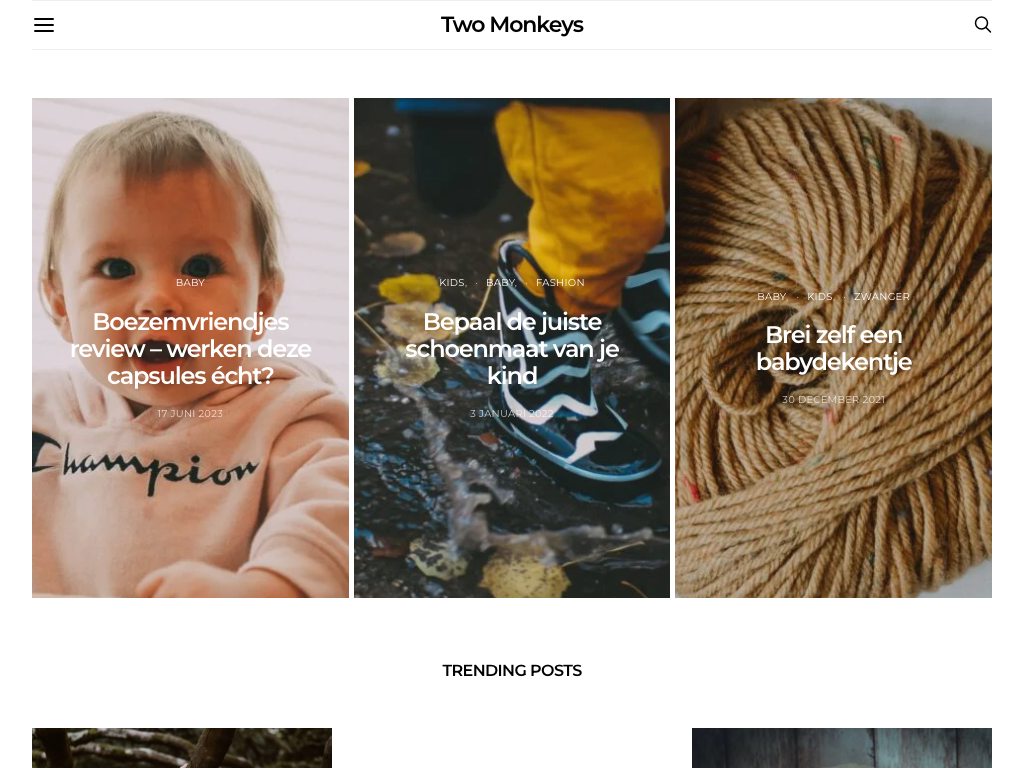Select FASHION category on shoe size post
The width and height of the screenshot is (1024, 768).
pyautogui.click(x=560, y=282)
